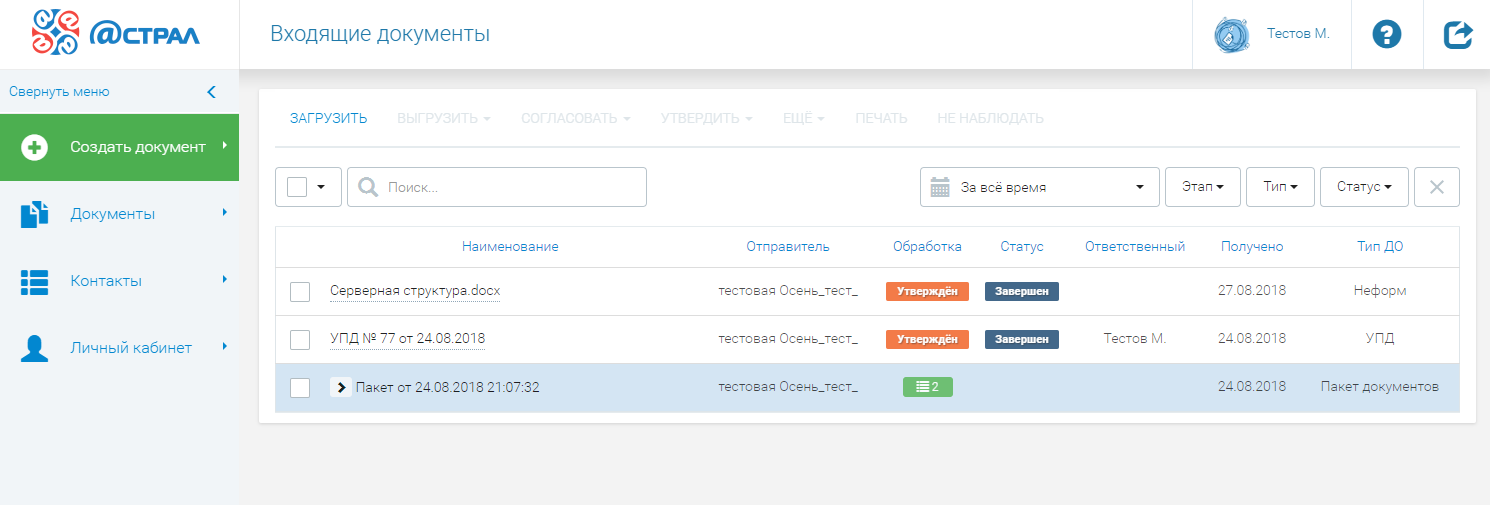Click Загрузить in the toolbar
This screenshot has width=1490, height=505.
click(x=329, y=118)
